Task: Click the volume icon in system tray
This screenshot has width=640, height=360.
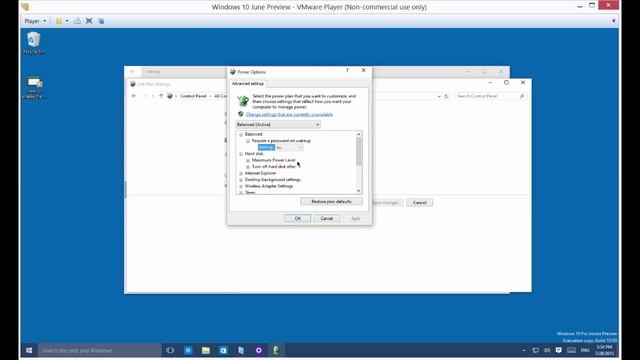Action: click(547, 350)
